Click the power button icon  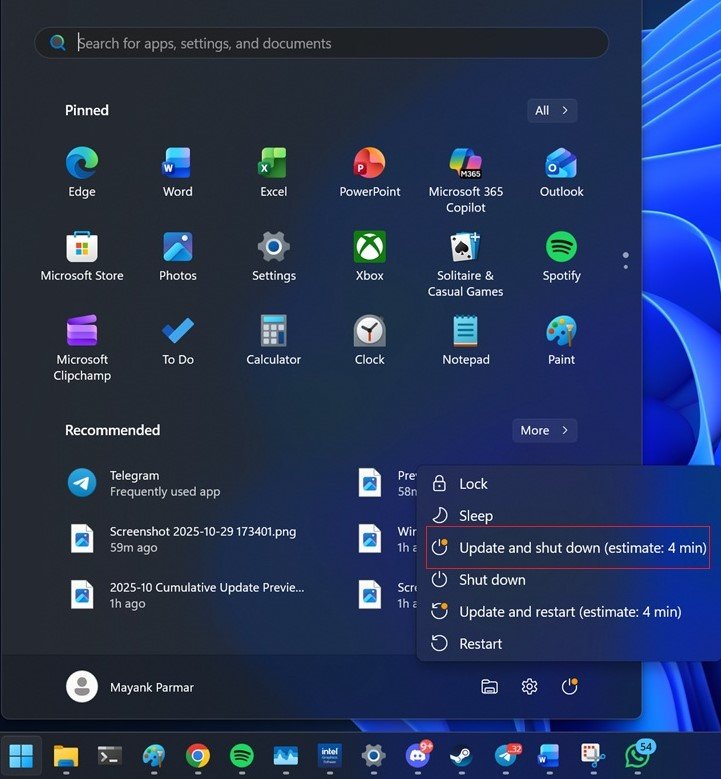tap(569, 686)
